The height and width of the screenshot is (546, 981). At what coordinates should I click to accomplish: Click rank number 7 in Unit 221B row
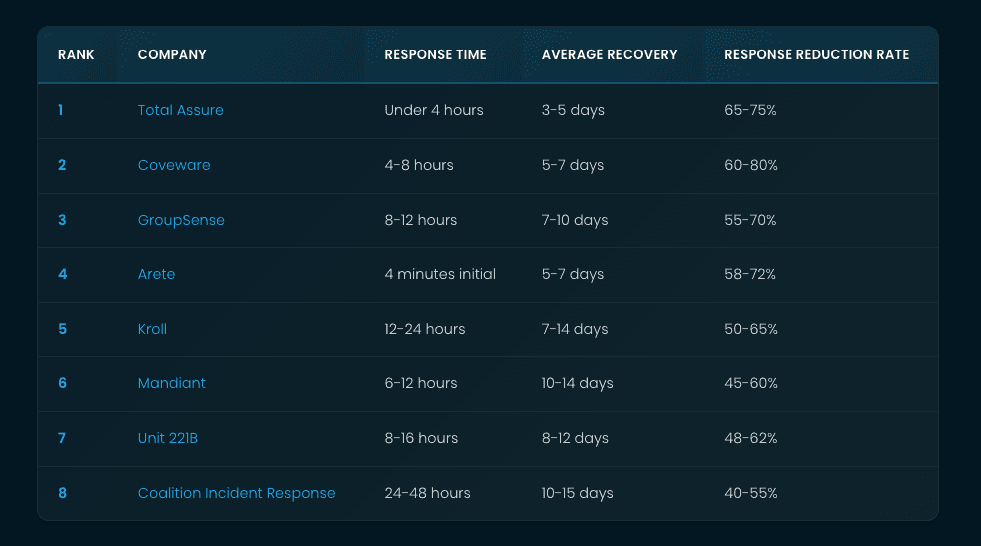pos(62,438)
